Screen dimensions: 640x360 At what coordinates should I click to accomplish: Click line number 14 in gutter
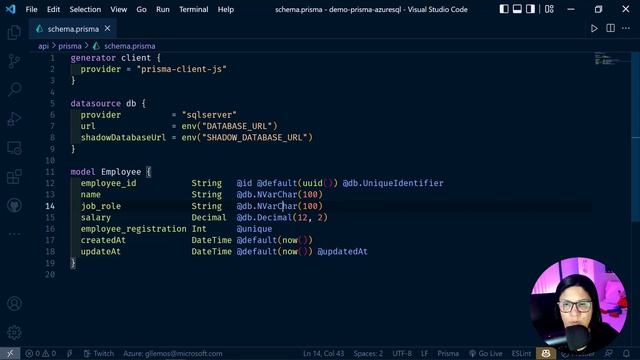point(50,206)
